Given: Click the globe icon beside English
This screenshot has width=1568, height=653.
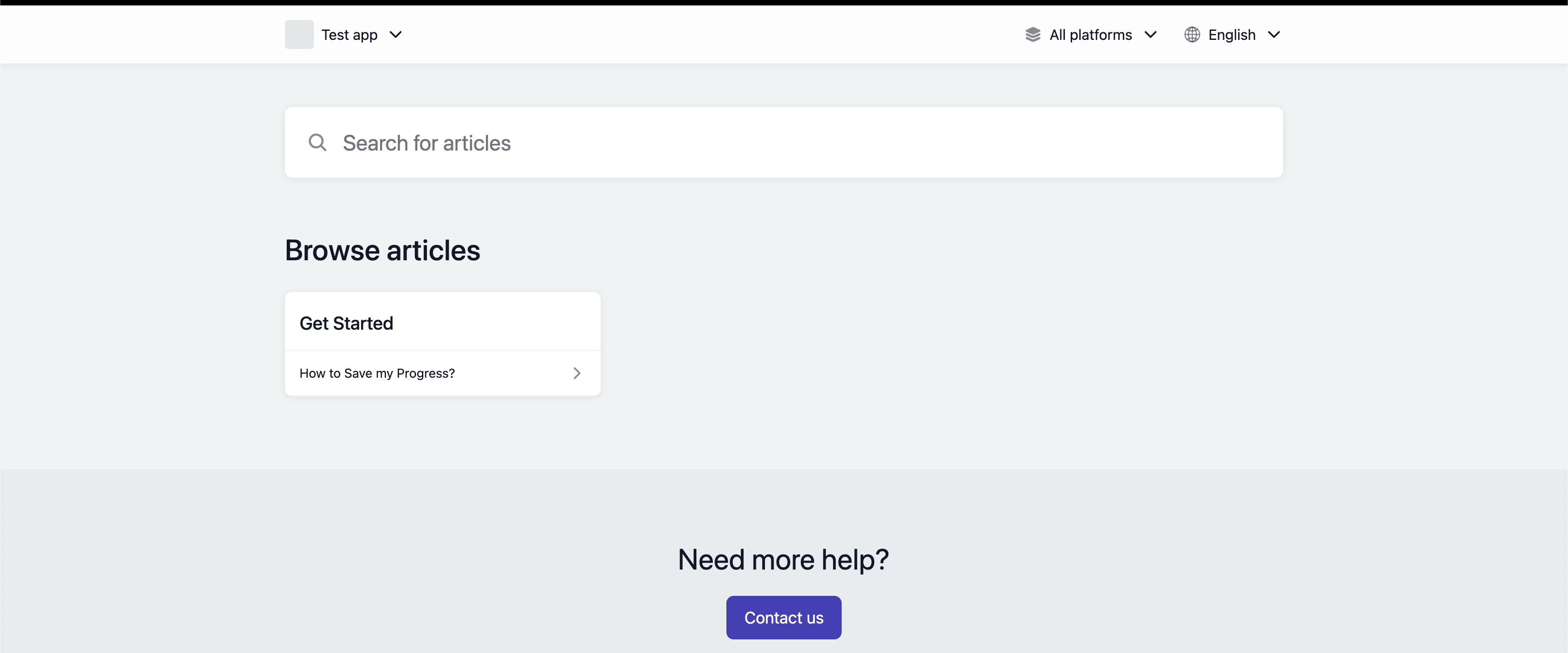Looking at the screenshot, I should coord(1192,34).
